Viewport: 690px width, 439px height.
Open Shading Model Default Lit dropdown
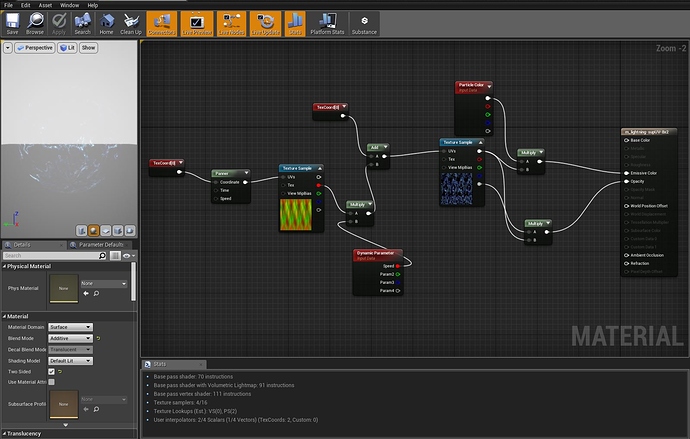coord(70,361)
